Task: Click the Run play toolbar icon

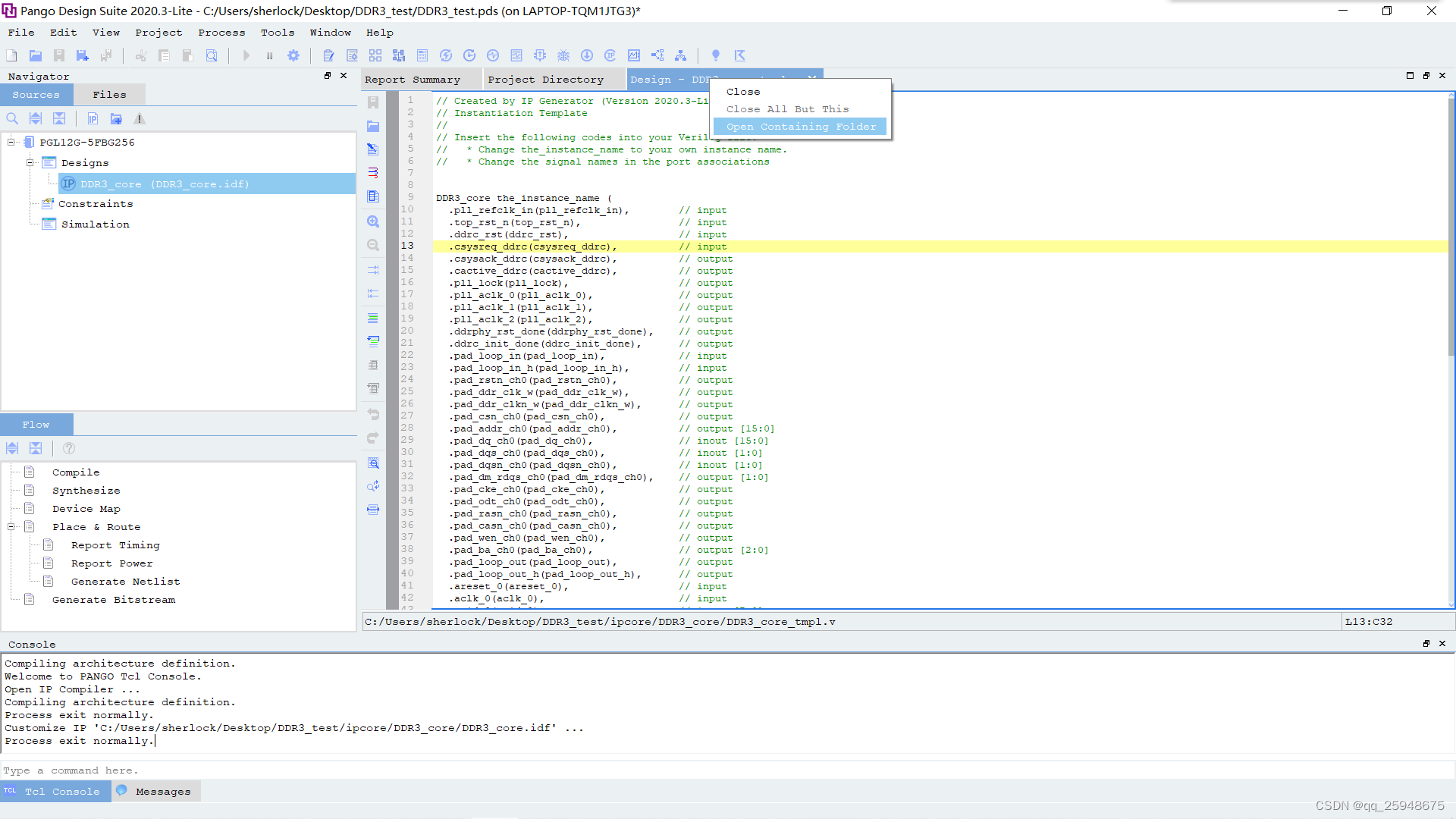Action: [246, 55]
